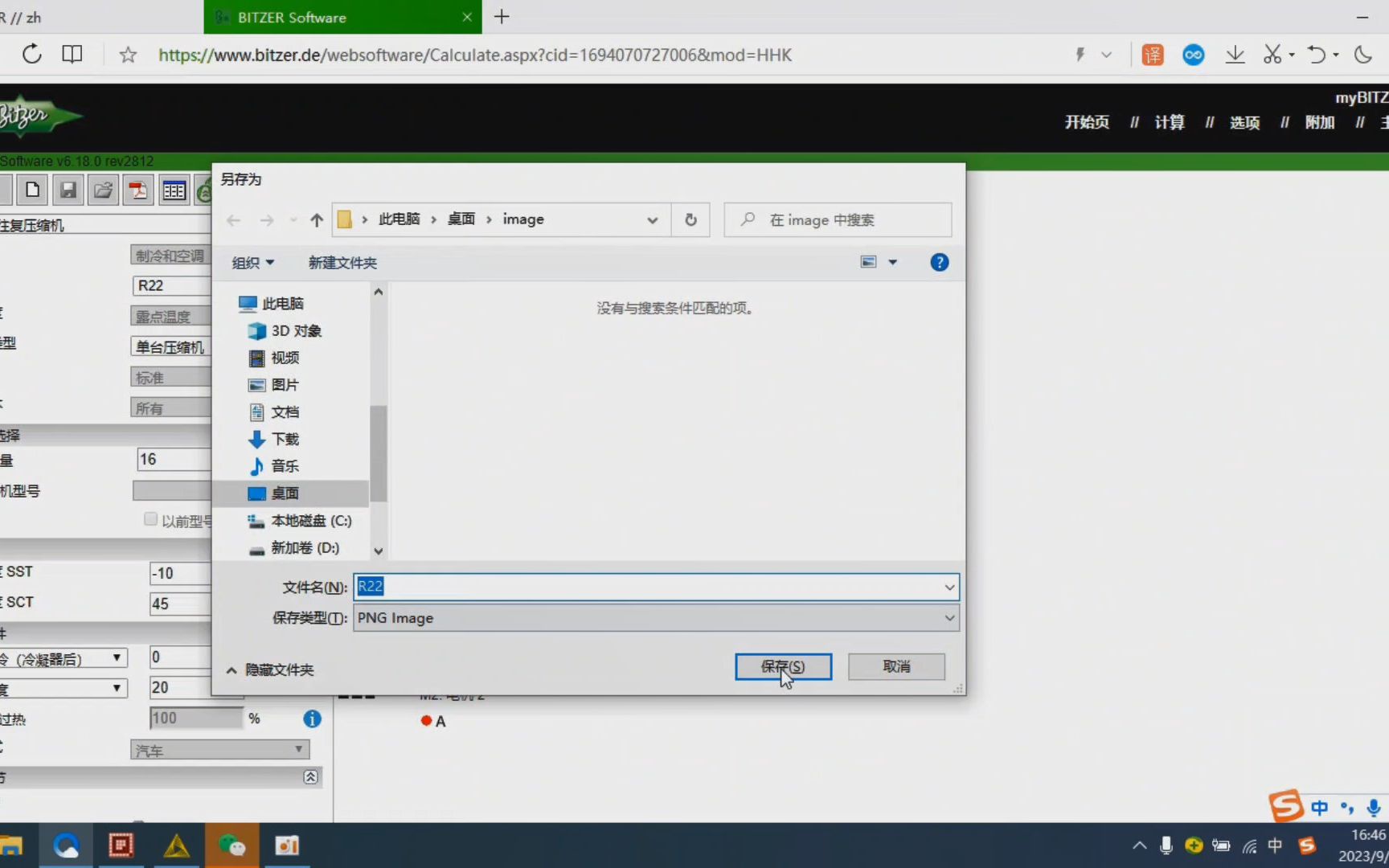The image size is (1389, 868).
Task: Click 桌面 in the address breadcrumb
Action: pyautogui.click(x=461, y=219)
